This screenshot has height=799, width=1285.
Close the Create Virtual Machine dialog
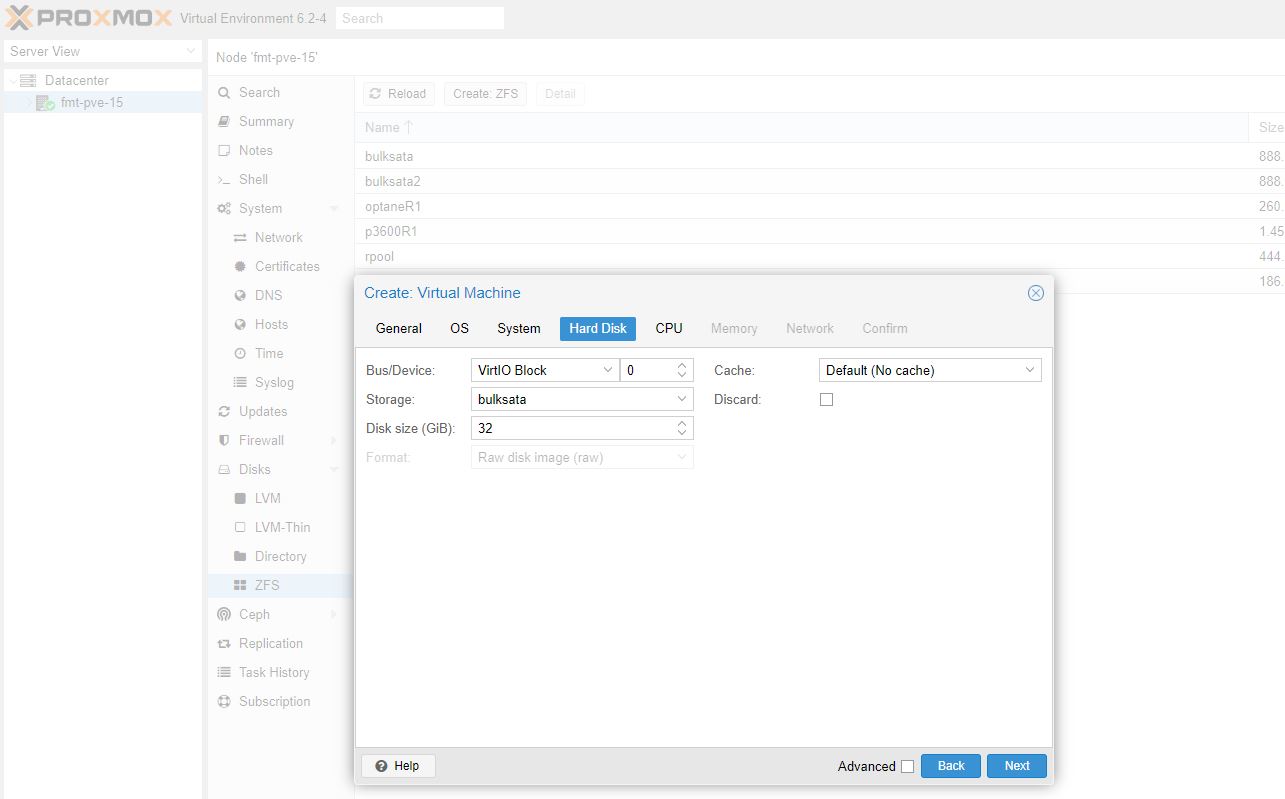point(1035,293)
